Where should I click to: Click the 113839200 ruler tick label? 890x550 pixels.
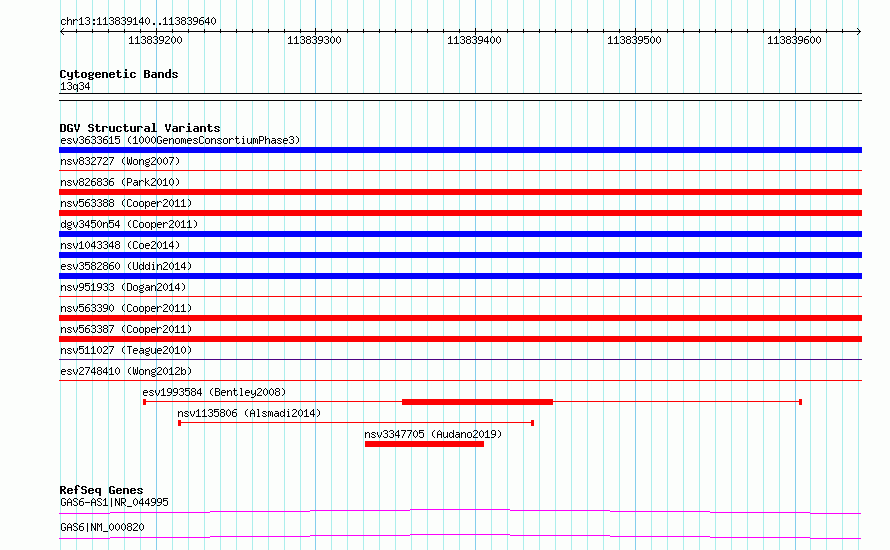click(155, 40)
